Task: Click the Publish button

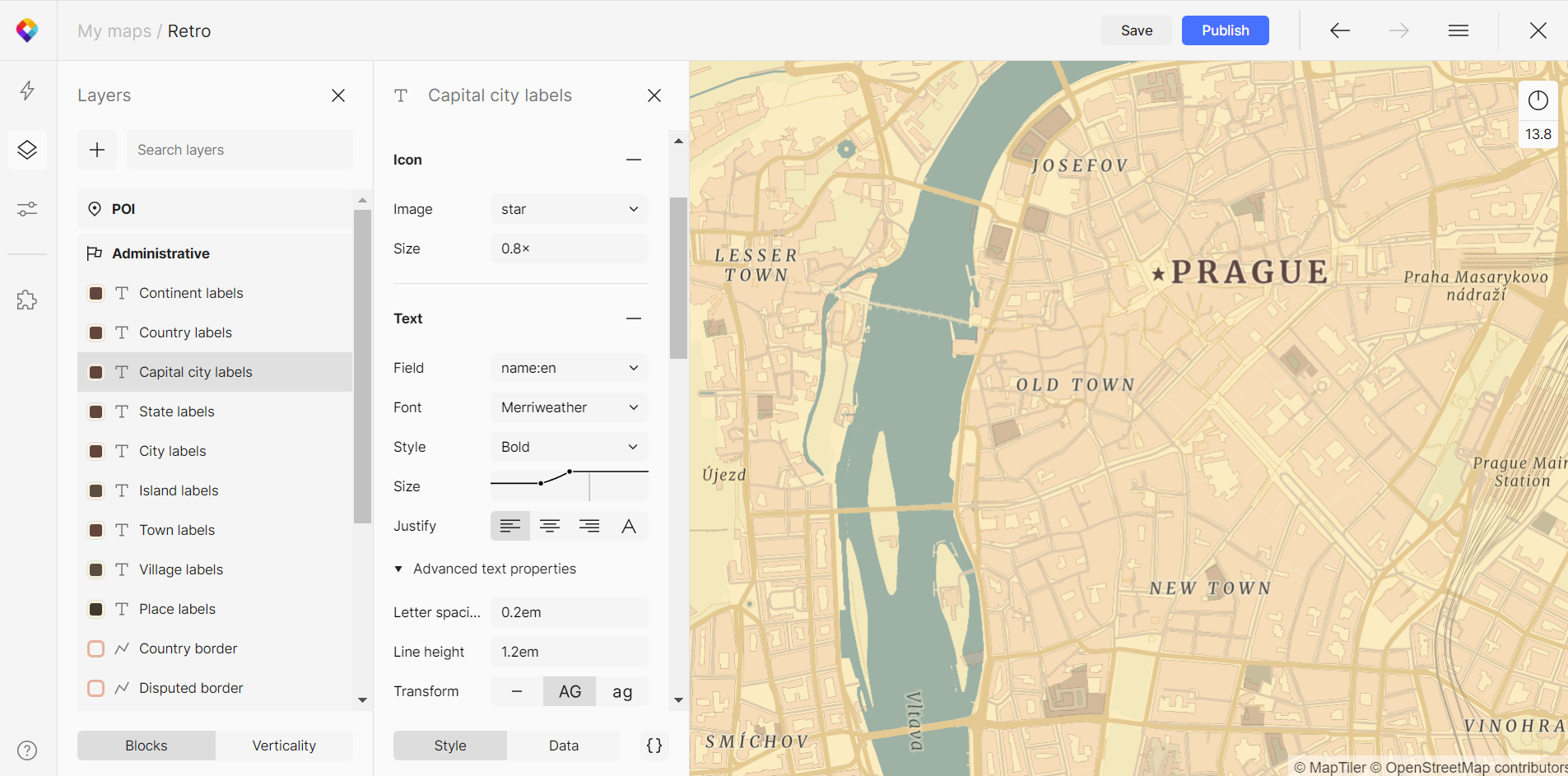Action: [x=1225, y=30]
